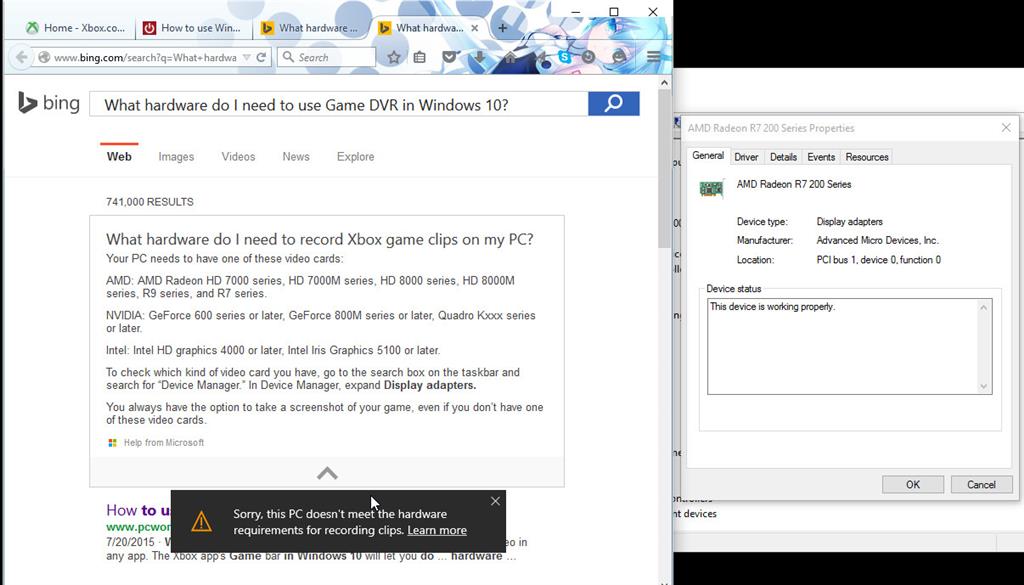
Task: Select the Web results tab
Action: 119,157
